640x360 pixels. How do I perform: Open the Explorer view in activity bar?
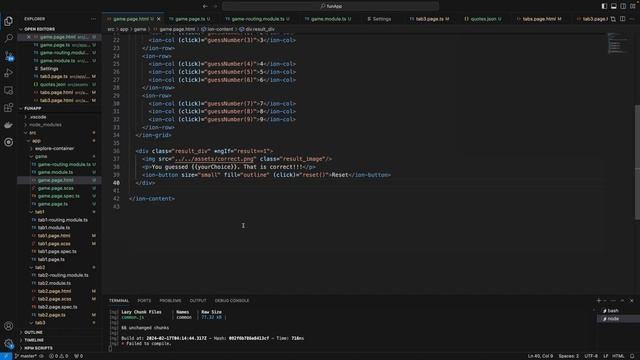click(x=9, y=21)
